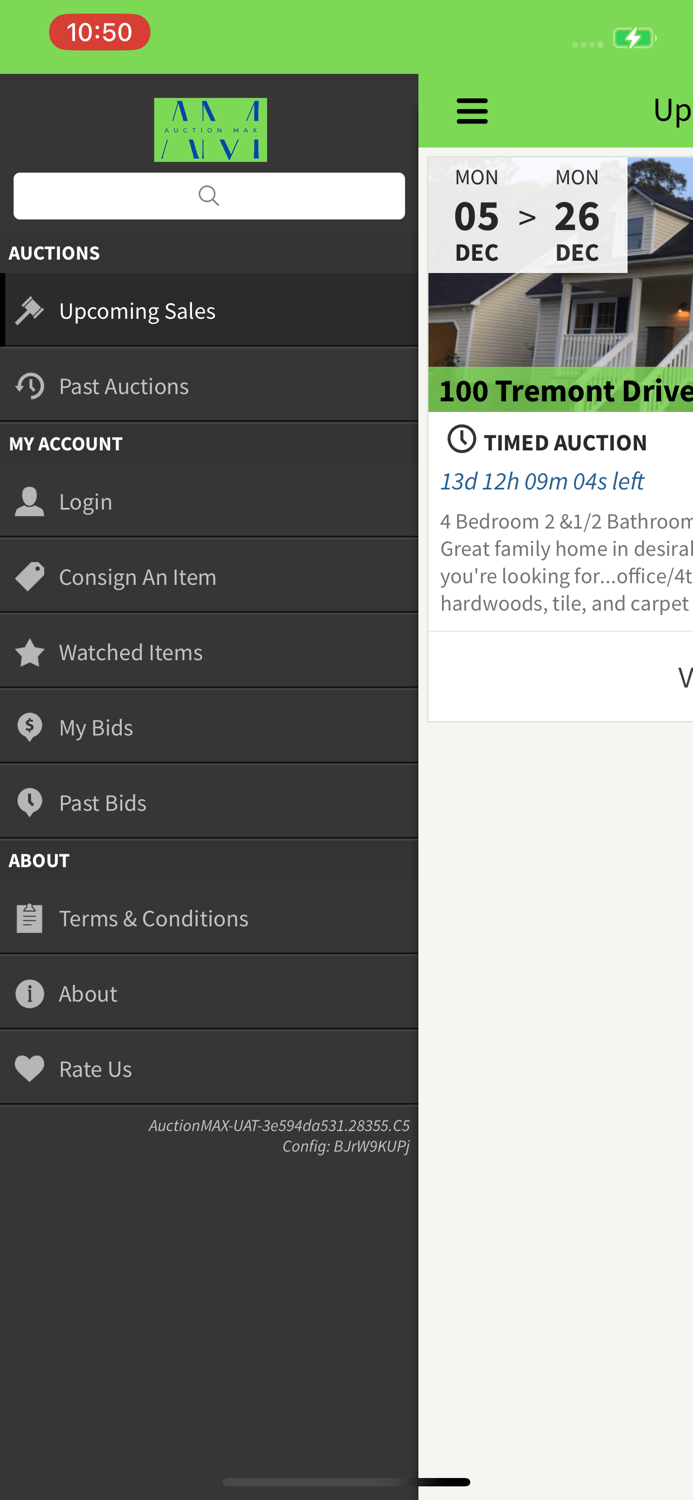The height and width of the screenshot is (1500, 693).
Task: Select Upcoming Sales from the sidebar menu
Action: (137, 310)
